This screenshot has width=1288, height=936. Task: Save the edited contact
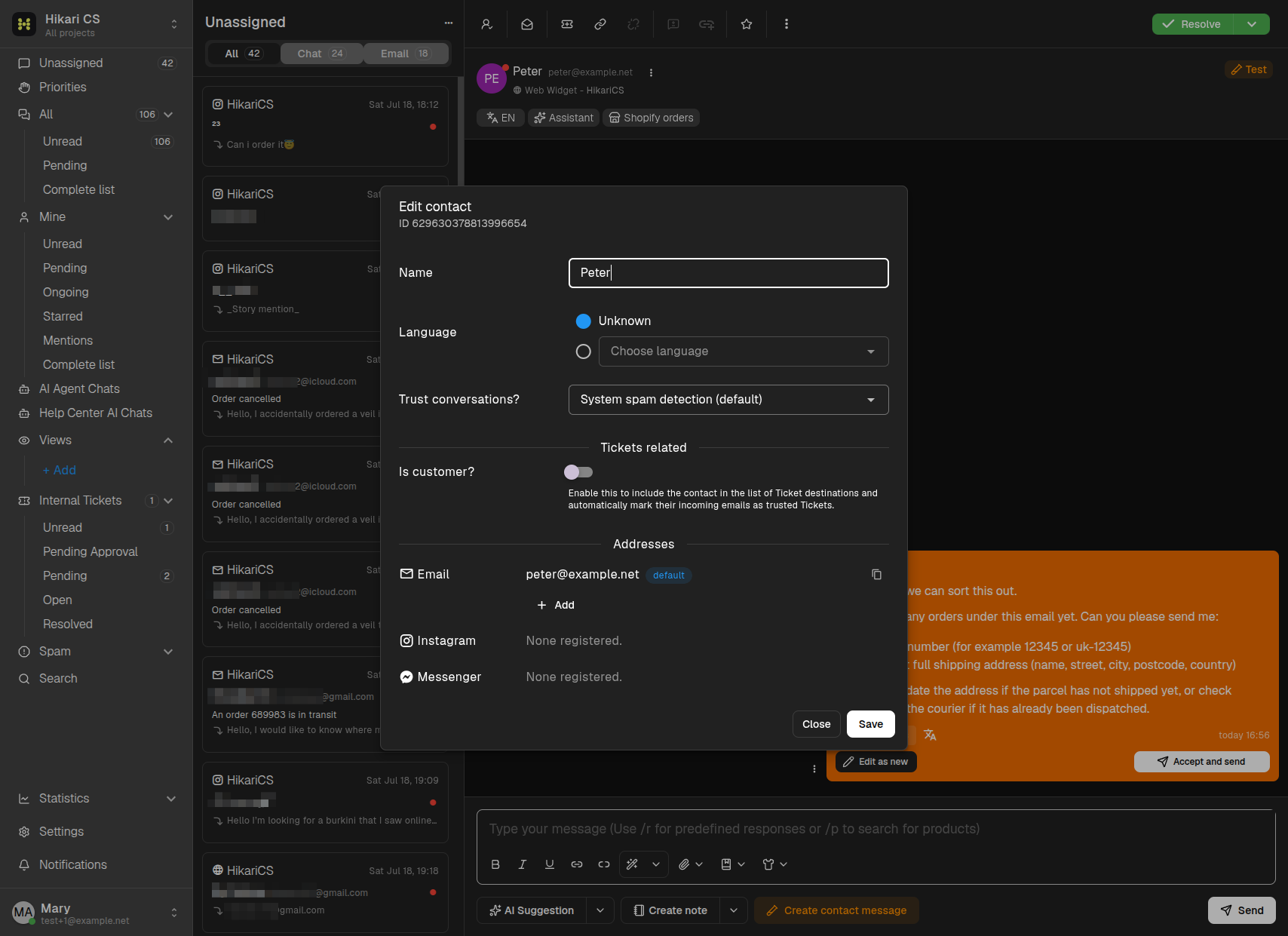click(870, 724)
